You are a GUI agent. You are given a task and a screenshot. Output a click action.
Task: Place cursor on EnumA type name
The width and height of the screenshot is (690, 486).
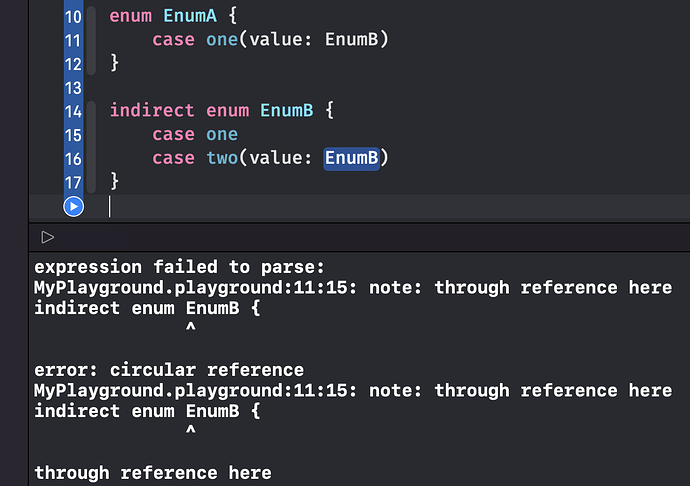pyautogui.click(x=190, y=16)
